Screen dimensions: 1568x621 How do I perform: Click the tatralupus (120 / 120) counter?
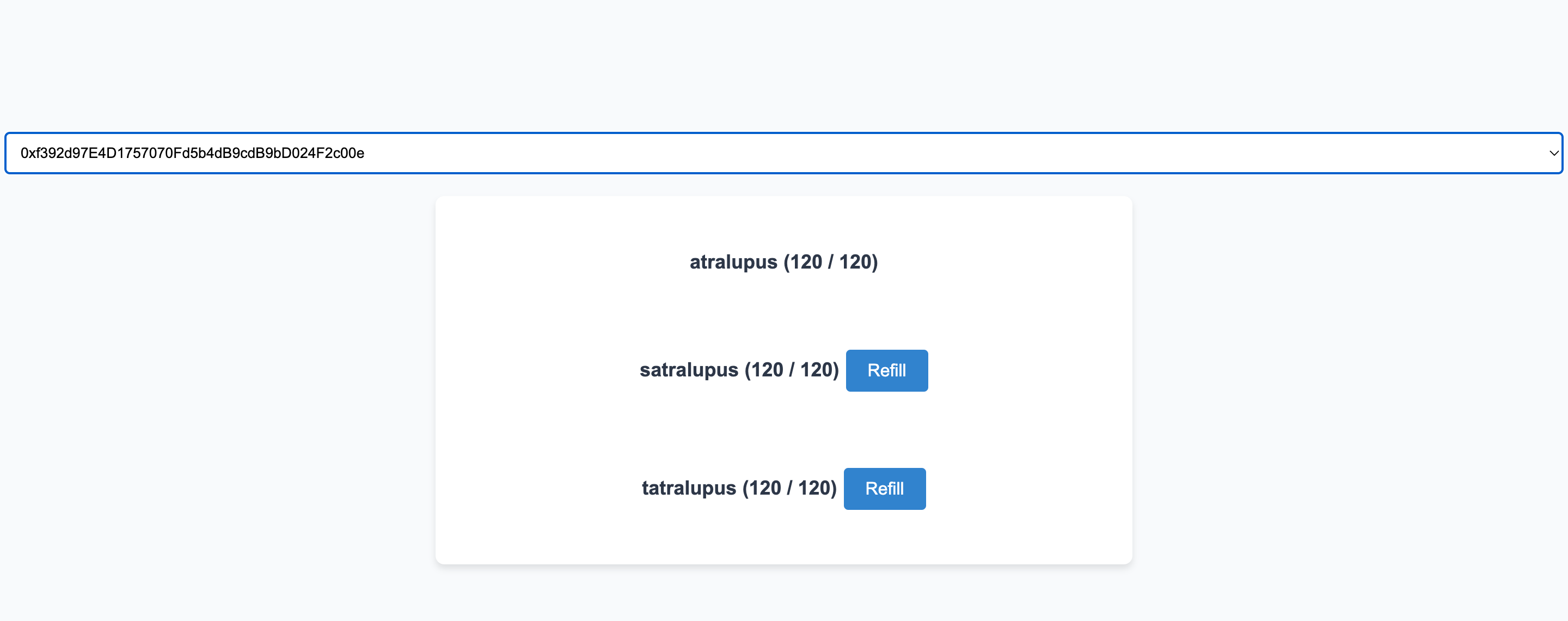coord(789,488)
